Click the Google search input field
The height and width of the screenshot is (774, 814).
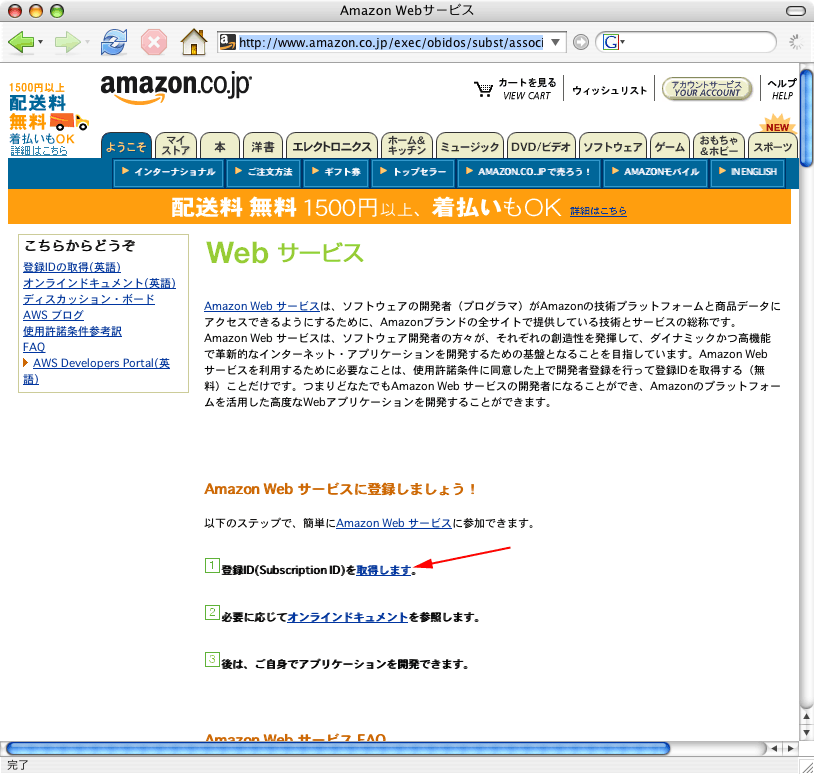pyautogui.click(x=698, y=42)
